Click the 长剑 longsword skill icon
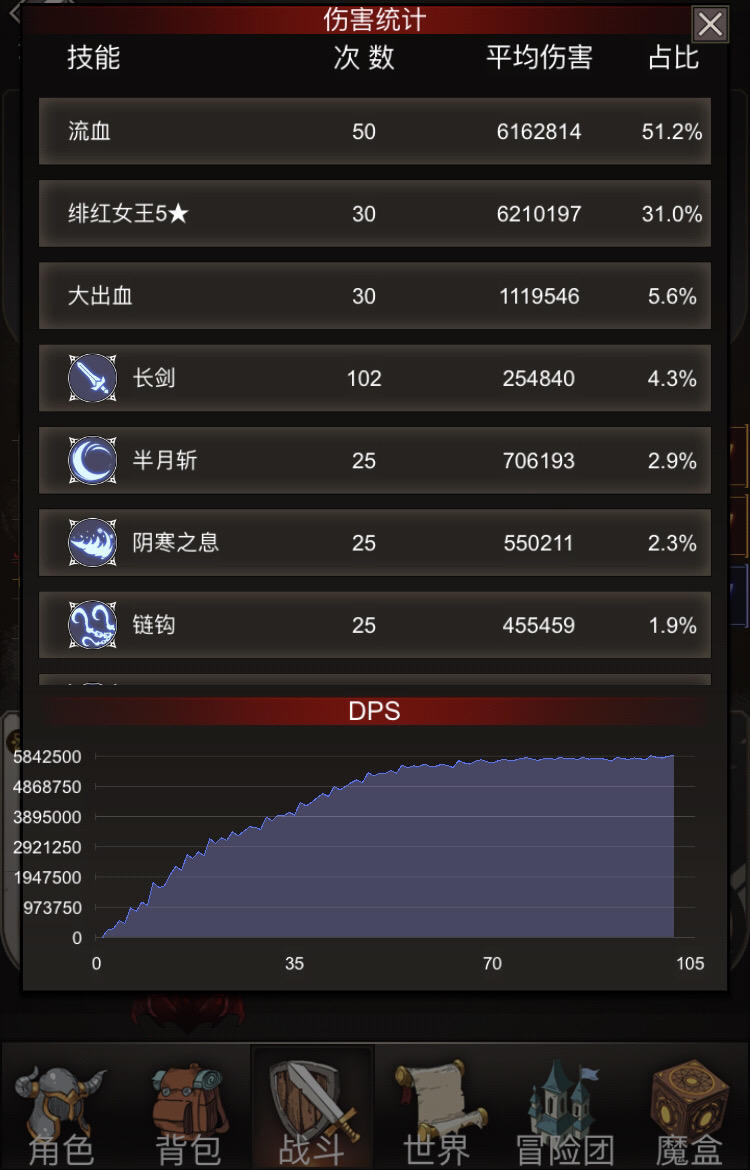 point(93,378)
